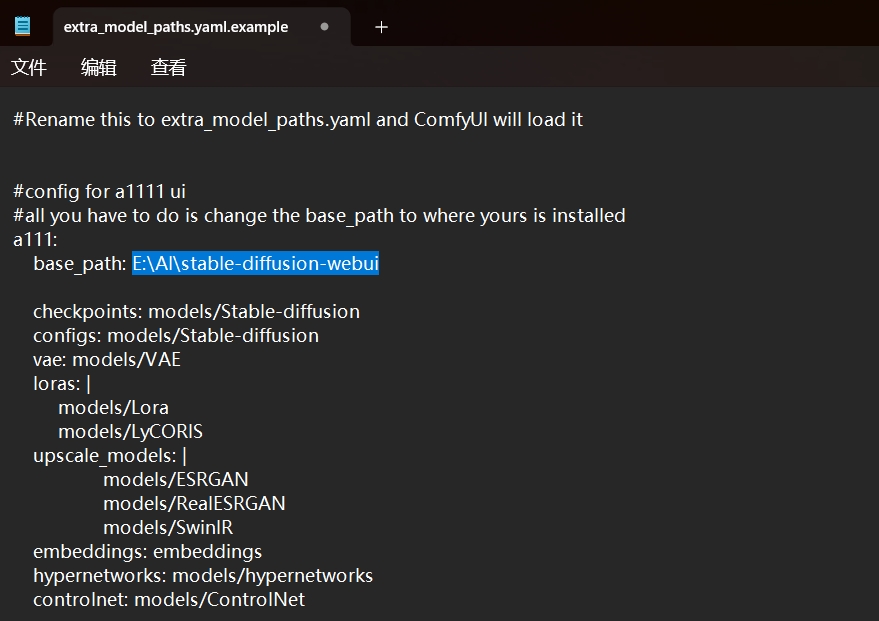The height and width of the screenshot is (621, 879).
Task: Open a new tab with the plus button
Action: pyautogui.click(x=380, y=27)
